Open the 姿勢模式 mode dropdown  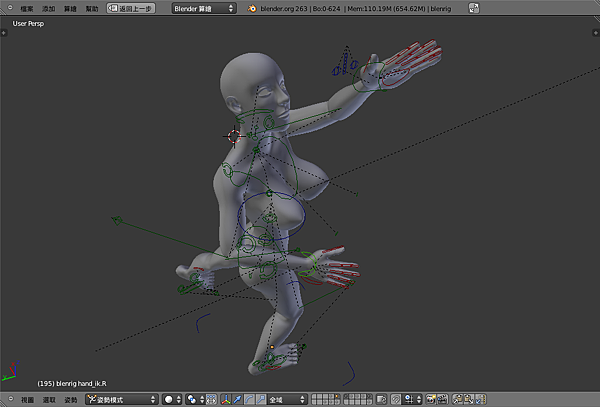point(121,399)
